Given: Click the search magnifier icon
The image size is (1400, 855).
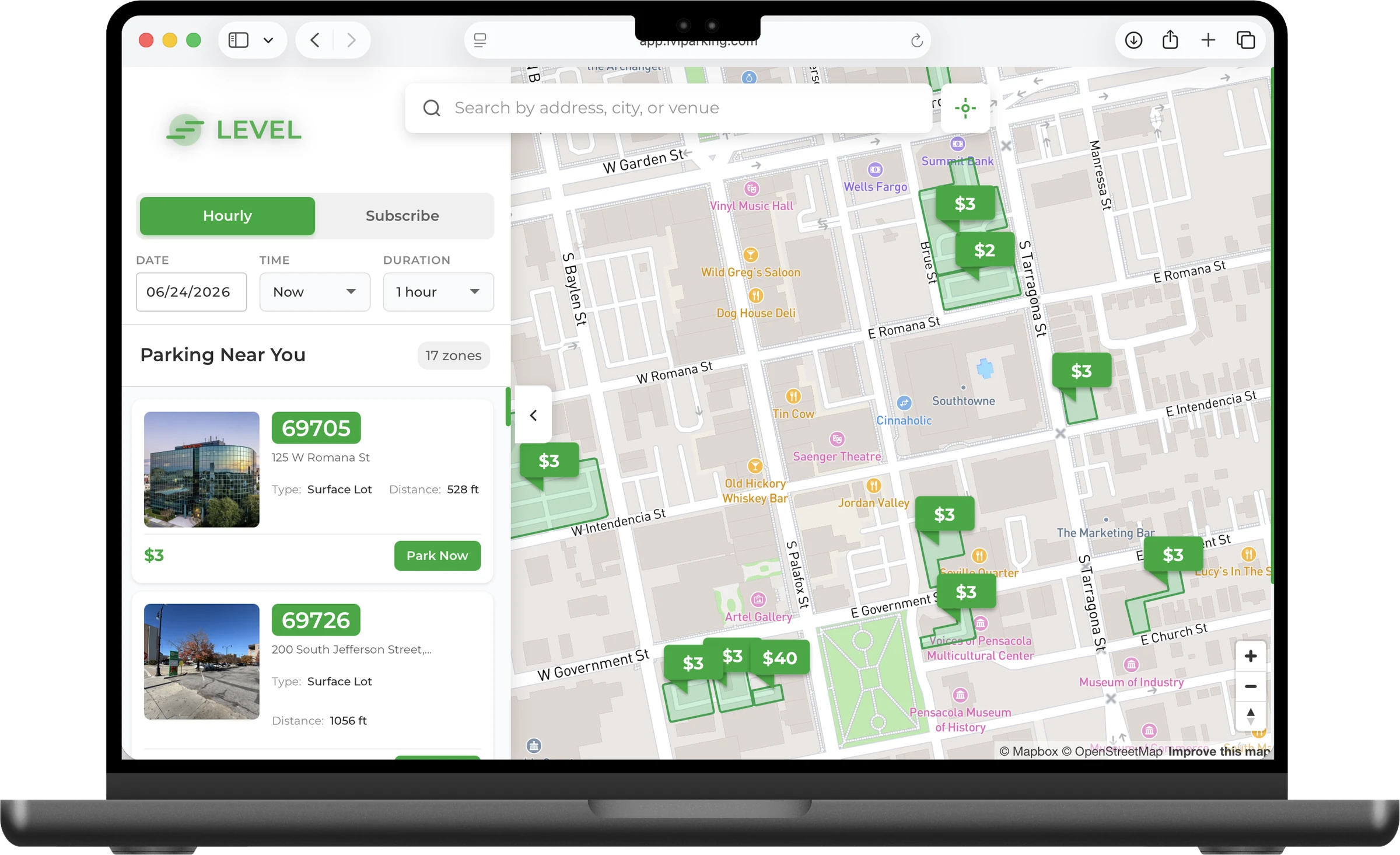Looking at the screenshot, I should coord(432,108).
